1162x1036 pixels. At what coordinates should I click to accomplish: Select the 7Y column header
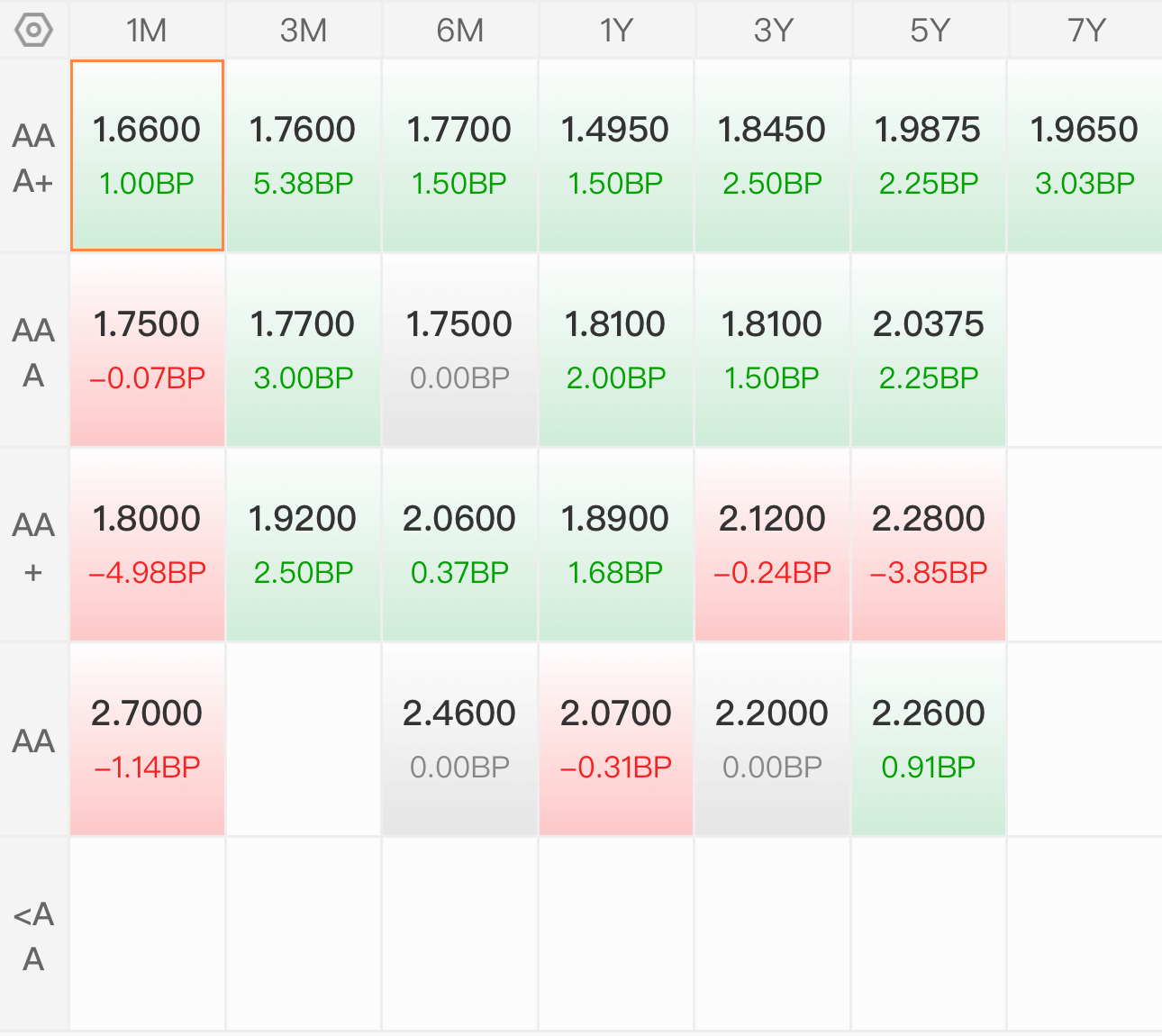(x=1085, y=30)
